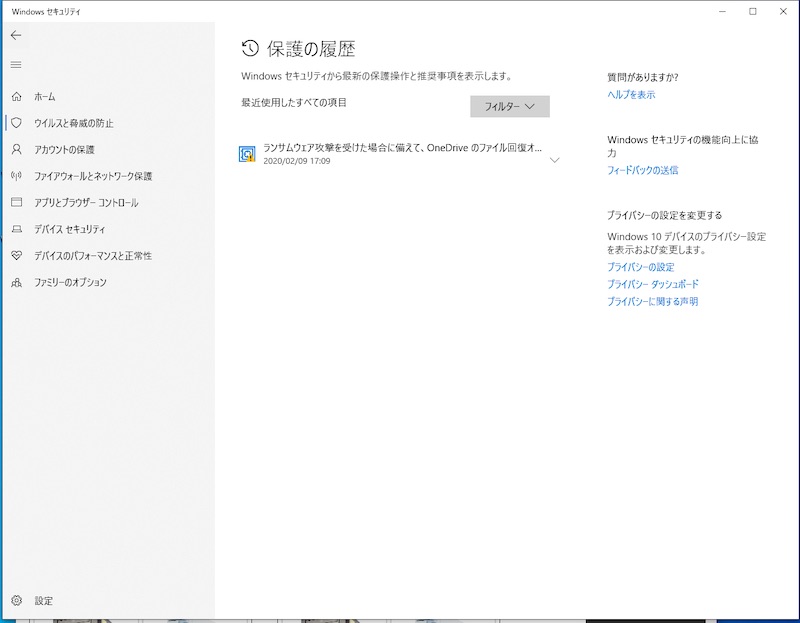Image resolution: width=800 pixels, height=623 pixels.
Task: Select ファミリーのオプション in sidebar
Action: pos(70,282)
